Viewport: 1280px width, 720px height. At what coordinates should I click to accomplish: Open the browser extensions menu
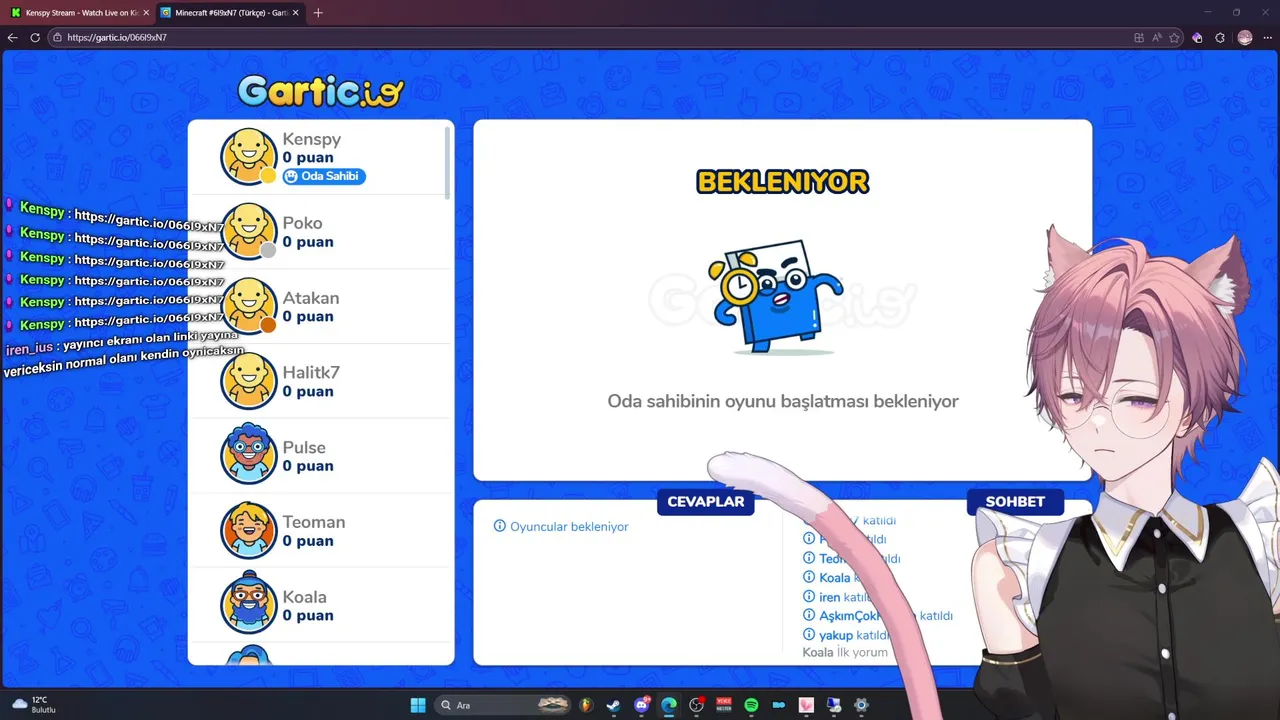(1220, 37)
